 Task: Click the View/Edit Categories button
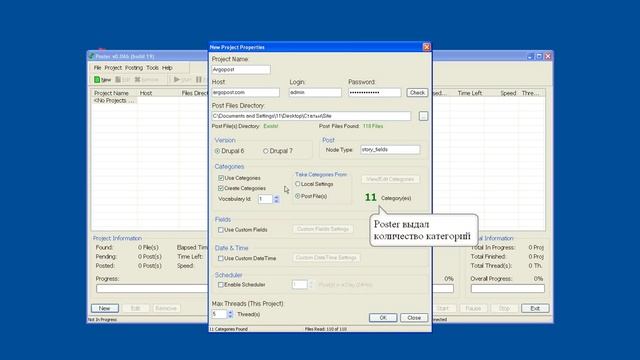click(390, 179)
